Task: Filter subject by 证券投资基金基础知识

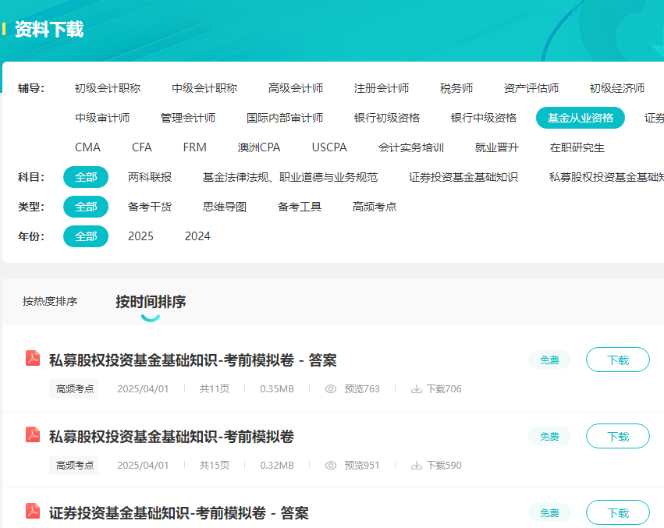Action: [463, 177]
